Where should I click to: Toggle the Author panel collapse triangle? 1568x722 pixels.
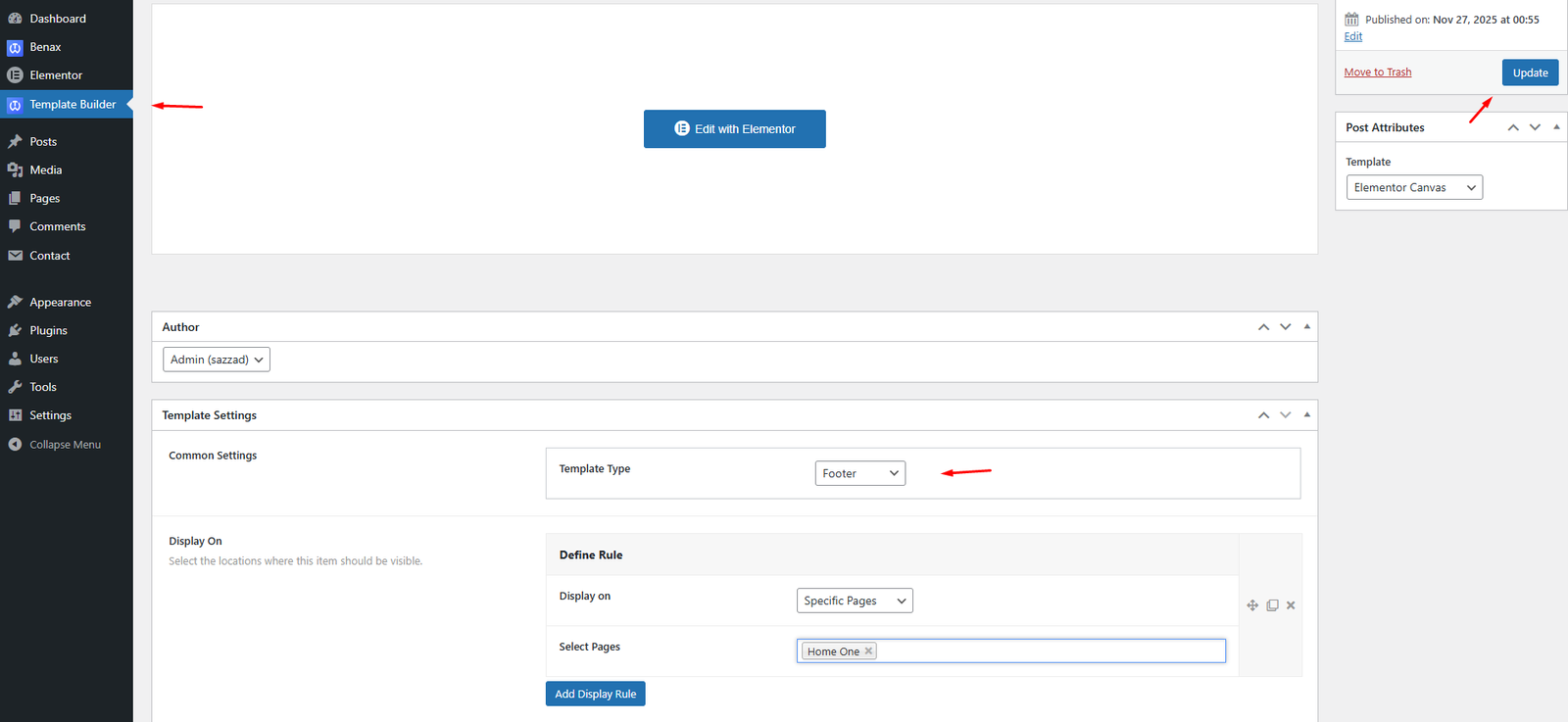[x=1306, y=327]
